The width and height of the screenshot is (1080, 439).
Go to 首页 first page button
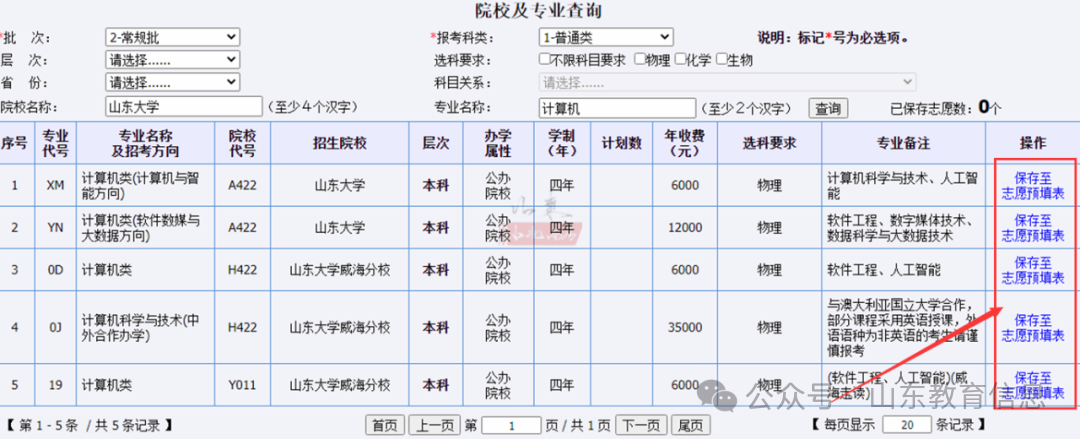pyautogui.click(x=384, y=425)
